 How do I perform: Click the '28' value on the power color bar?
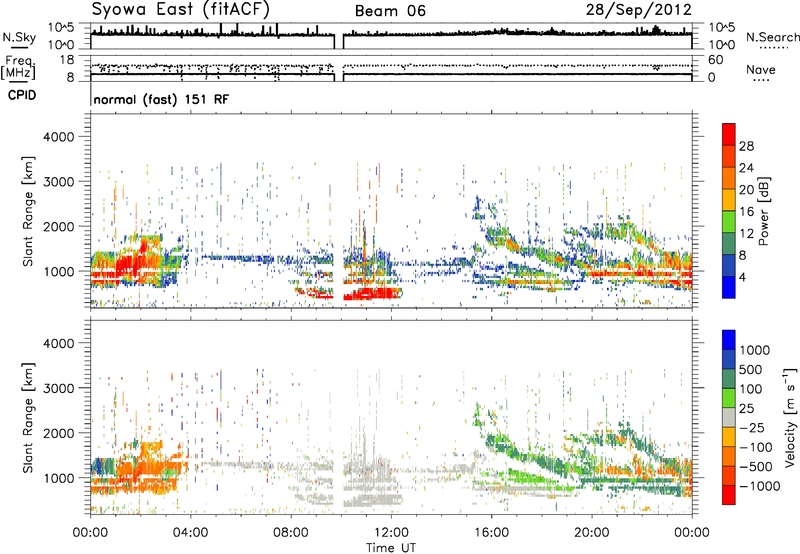point(746,146)
